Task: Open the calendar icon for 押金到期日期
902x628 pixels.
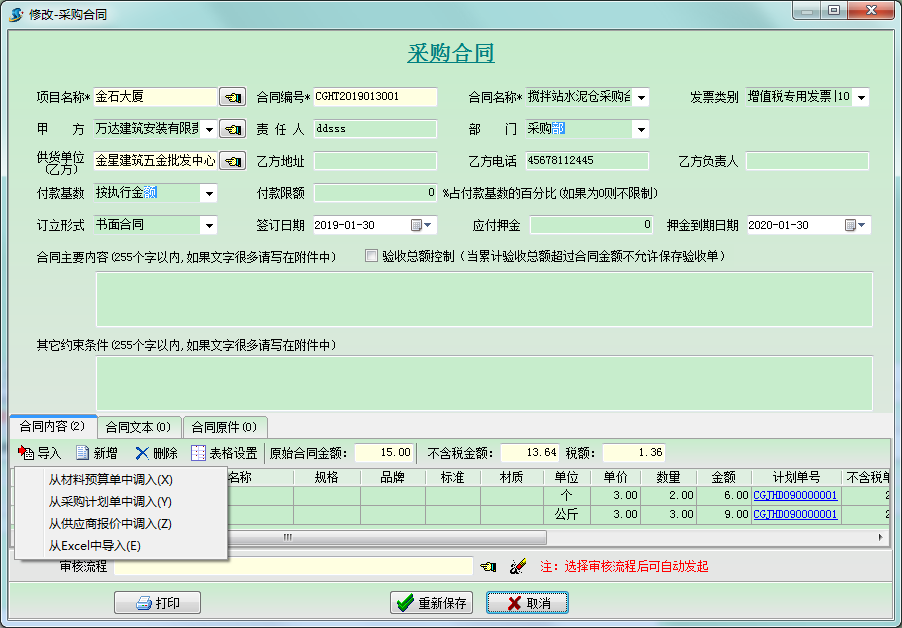Action: 855,225
